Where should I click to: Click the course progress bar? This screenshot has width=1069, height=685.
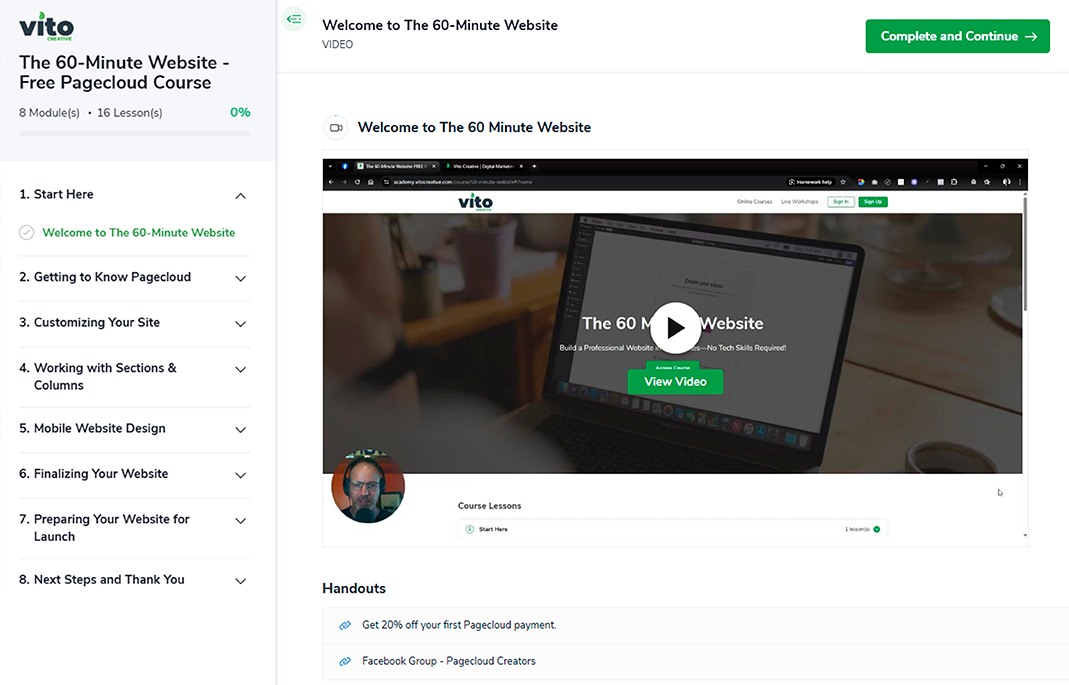click(135, 133)
